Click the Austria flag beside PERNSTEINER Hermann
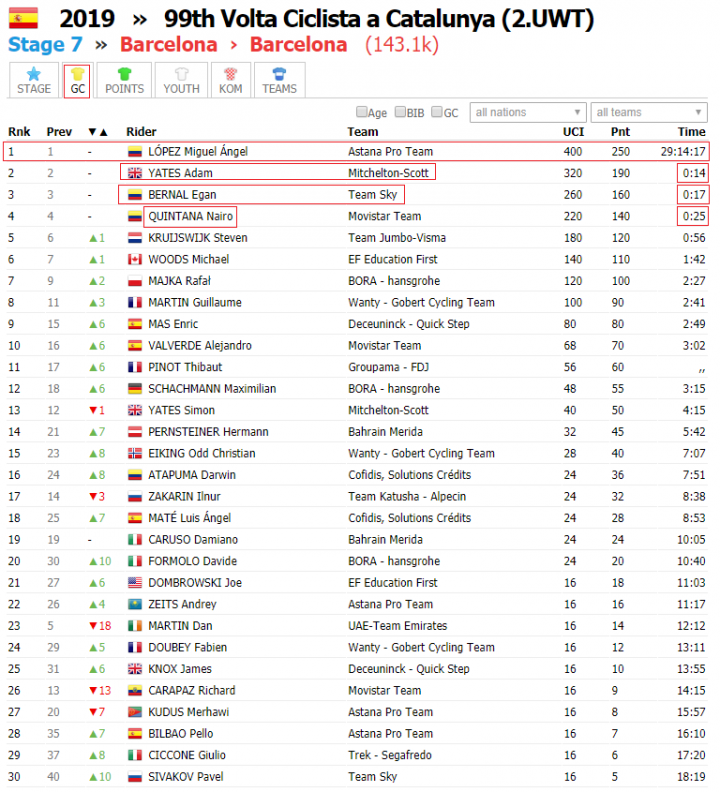The height and width of the screenshot is (792, 720). point(134,432)
